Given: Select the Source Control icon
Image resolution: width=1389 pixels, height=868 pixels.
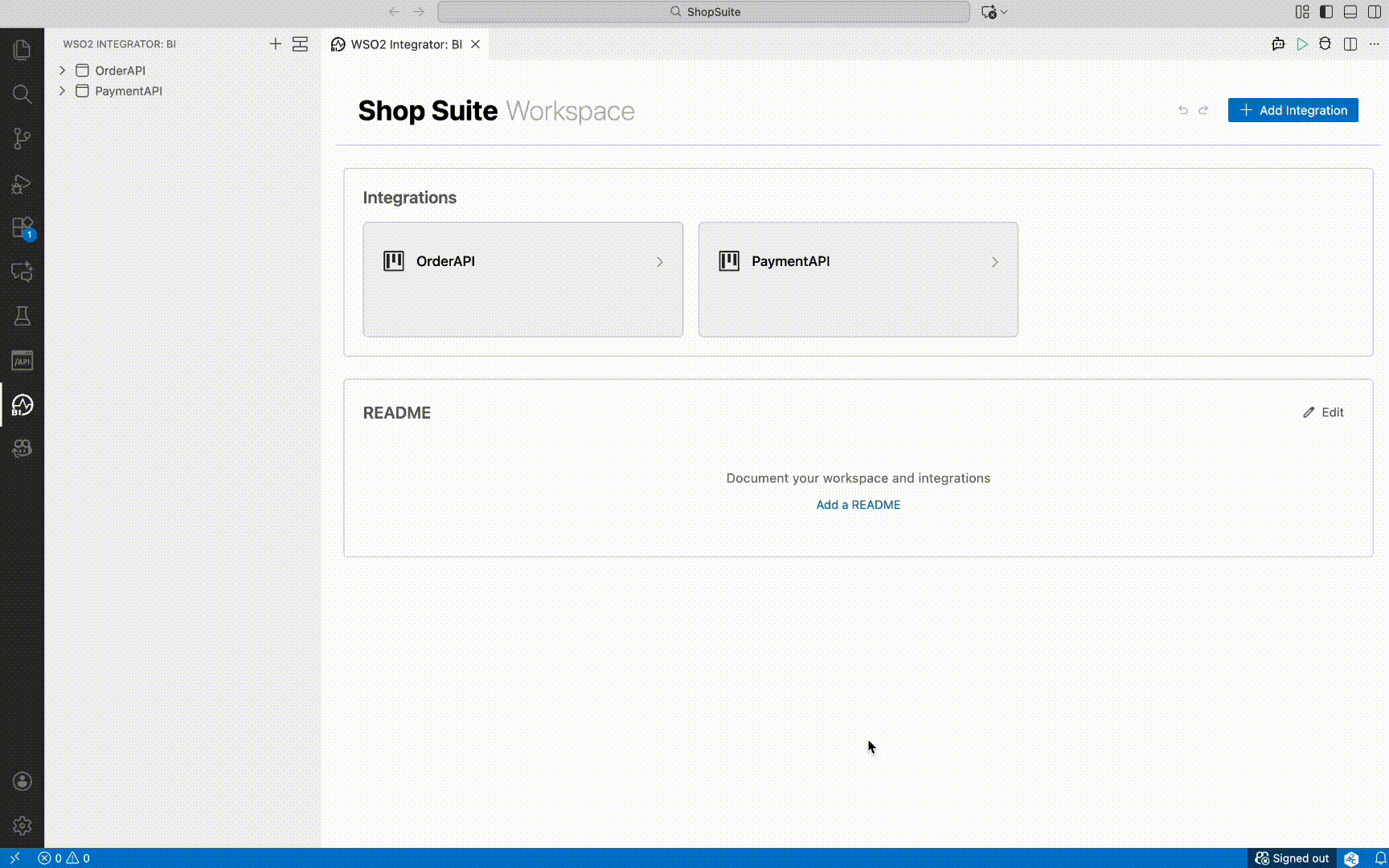Looking at the screenshot, I should (22, 138).
